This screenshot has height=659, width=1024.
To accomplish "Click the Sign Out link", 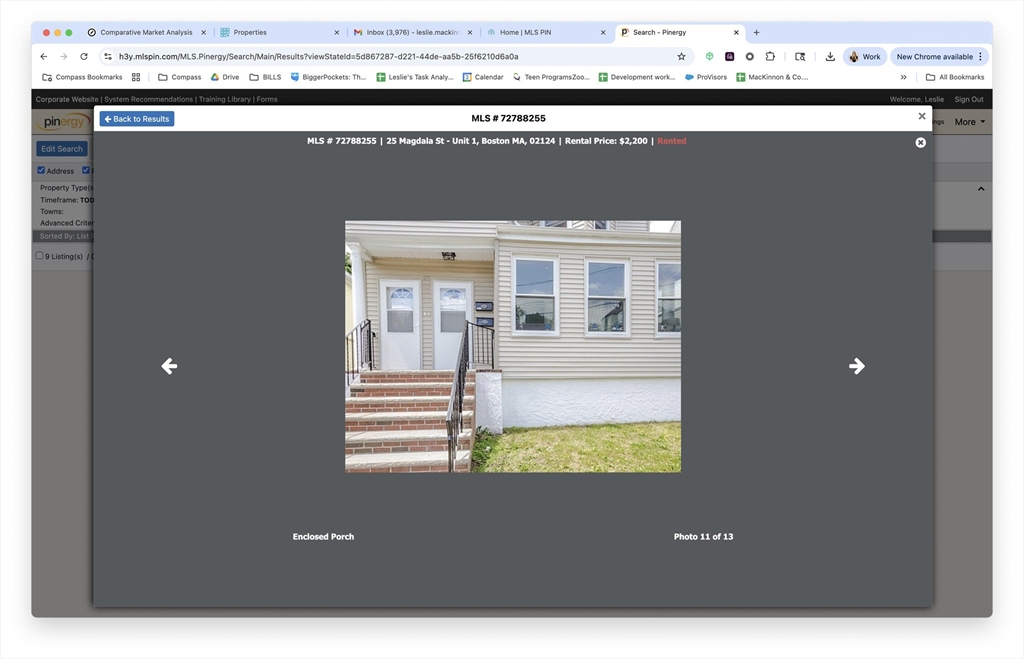I will [968, 99].
